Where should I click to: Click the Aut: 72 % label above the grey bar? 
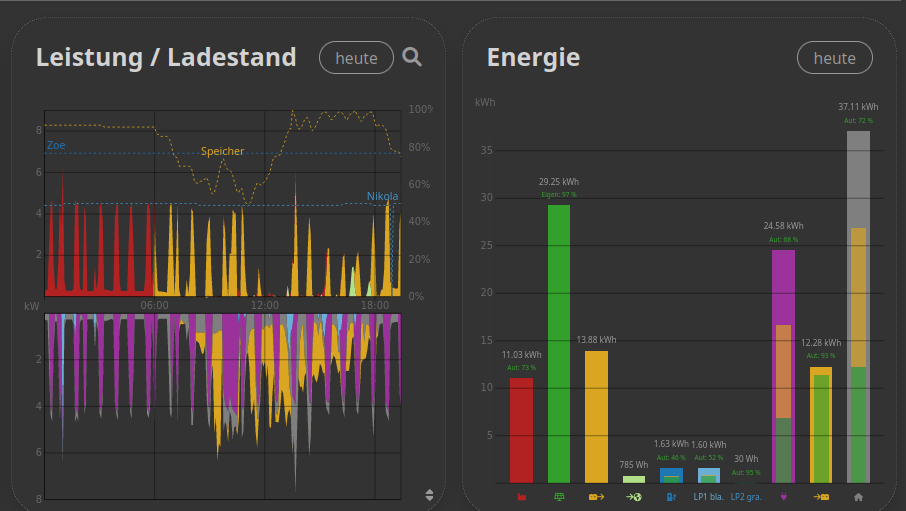click(x=858, y=121)
